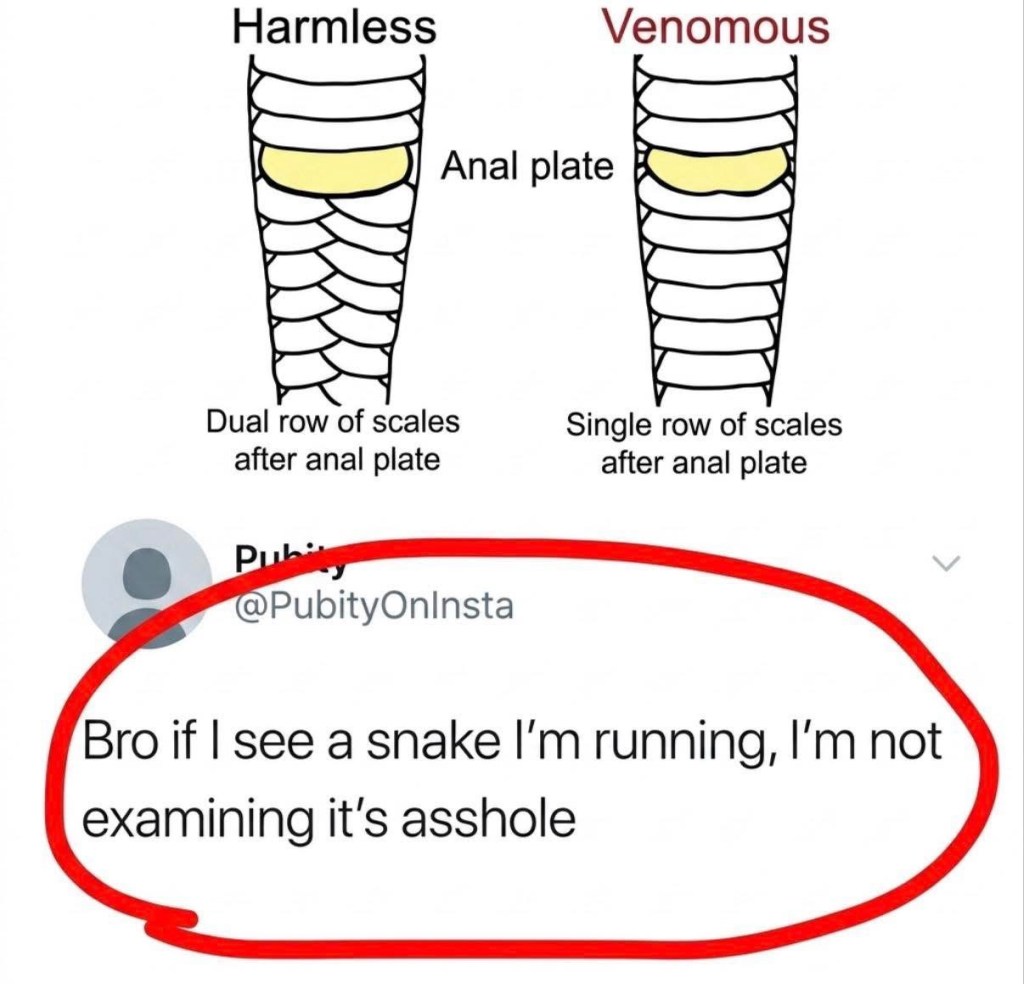Click the venomous snake tail diagram
Screen dimensions: 1024x984
715,229
